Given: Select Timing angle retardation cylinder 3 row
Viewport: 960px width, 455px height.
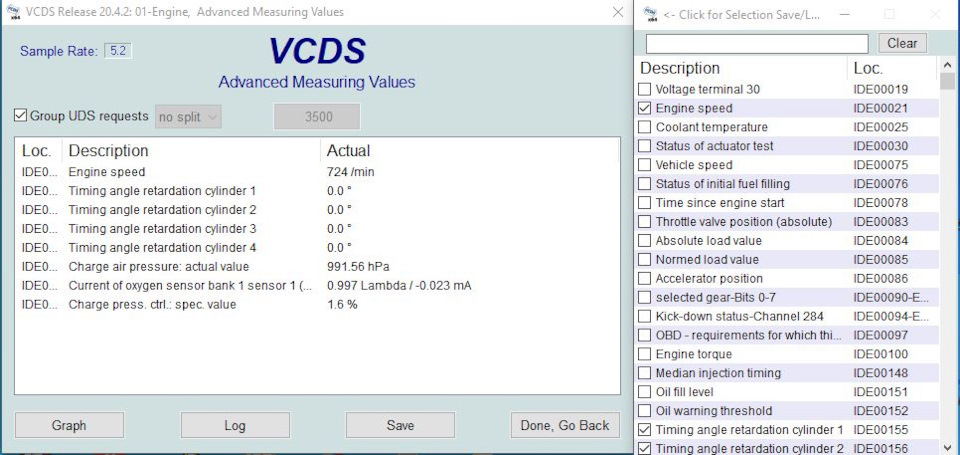Looking at the screenshot, I should (x=317, y=229).
